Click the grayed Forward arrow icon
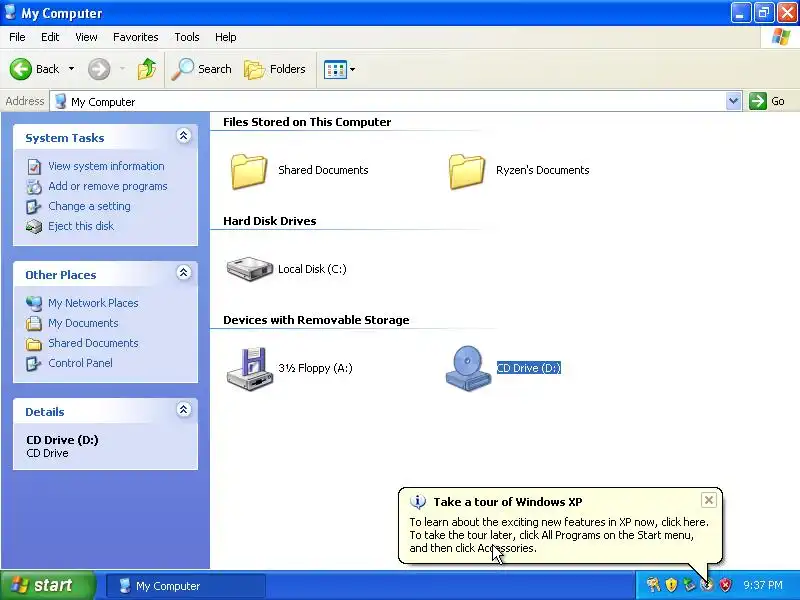This screenshot has width=800, height=600. [x=99, y=69]
